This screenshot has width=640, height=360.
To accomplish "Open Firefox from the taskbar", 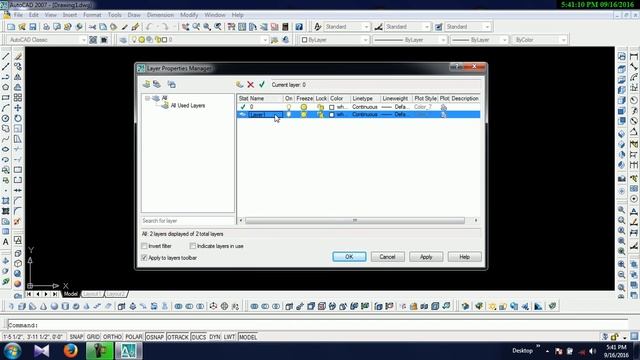I will pos(70,351).
